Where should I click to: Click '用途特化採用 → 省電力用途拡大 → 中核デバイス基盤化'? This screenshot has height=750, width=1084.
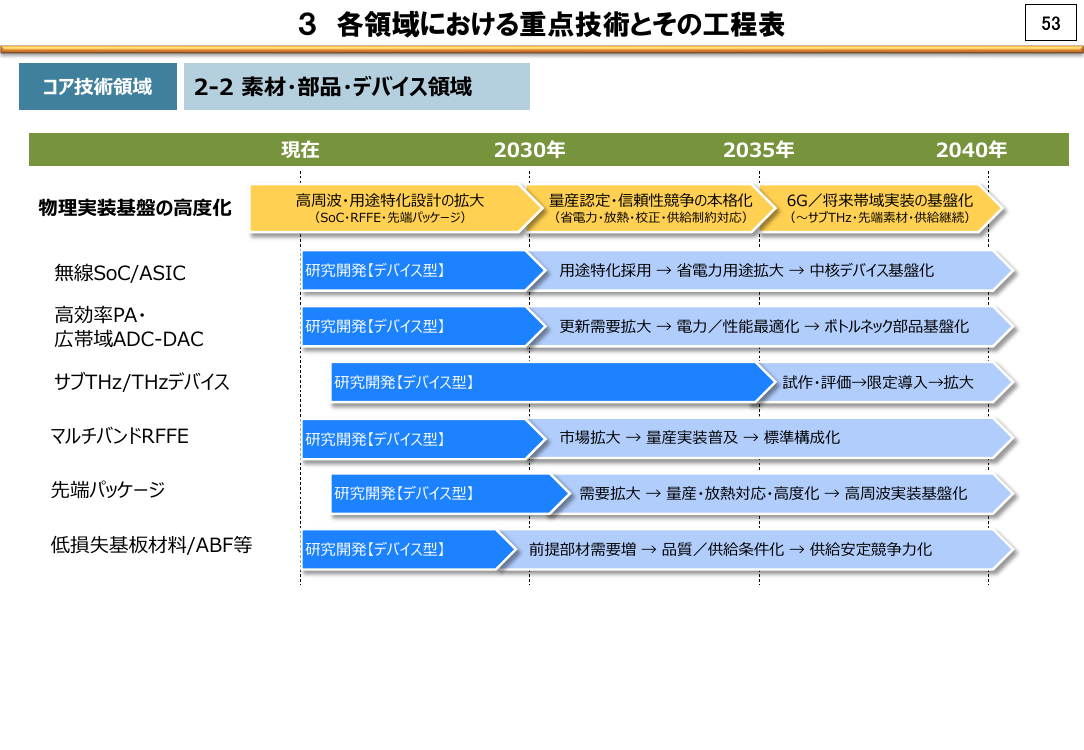pos(747,270)
